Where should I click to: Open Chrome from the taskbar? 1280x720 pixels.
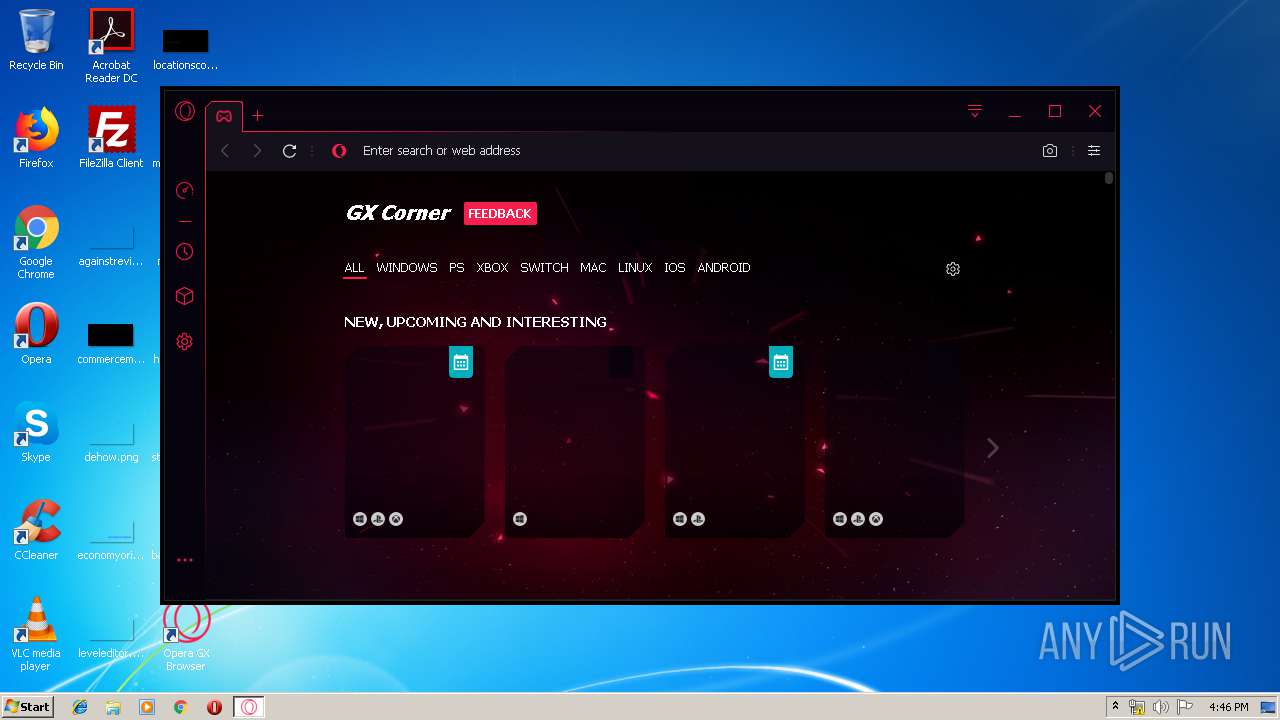pos(180,707)
